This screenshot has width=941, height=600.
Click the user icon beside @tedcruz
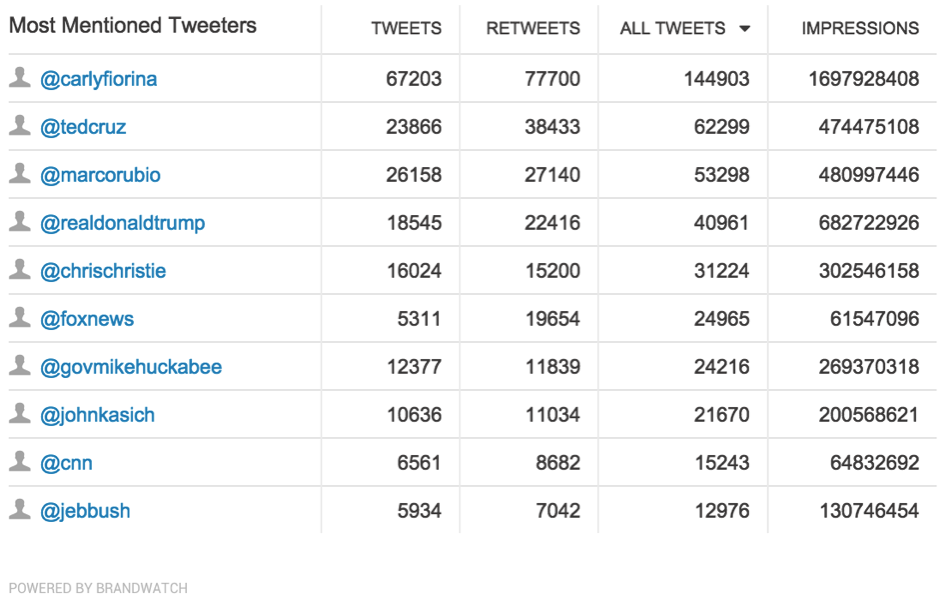pyautogui.click(x=20, y=125)
